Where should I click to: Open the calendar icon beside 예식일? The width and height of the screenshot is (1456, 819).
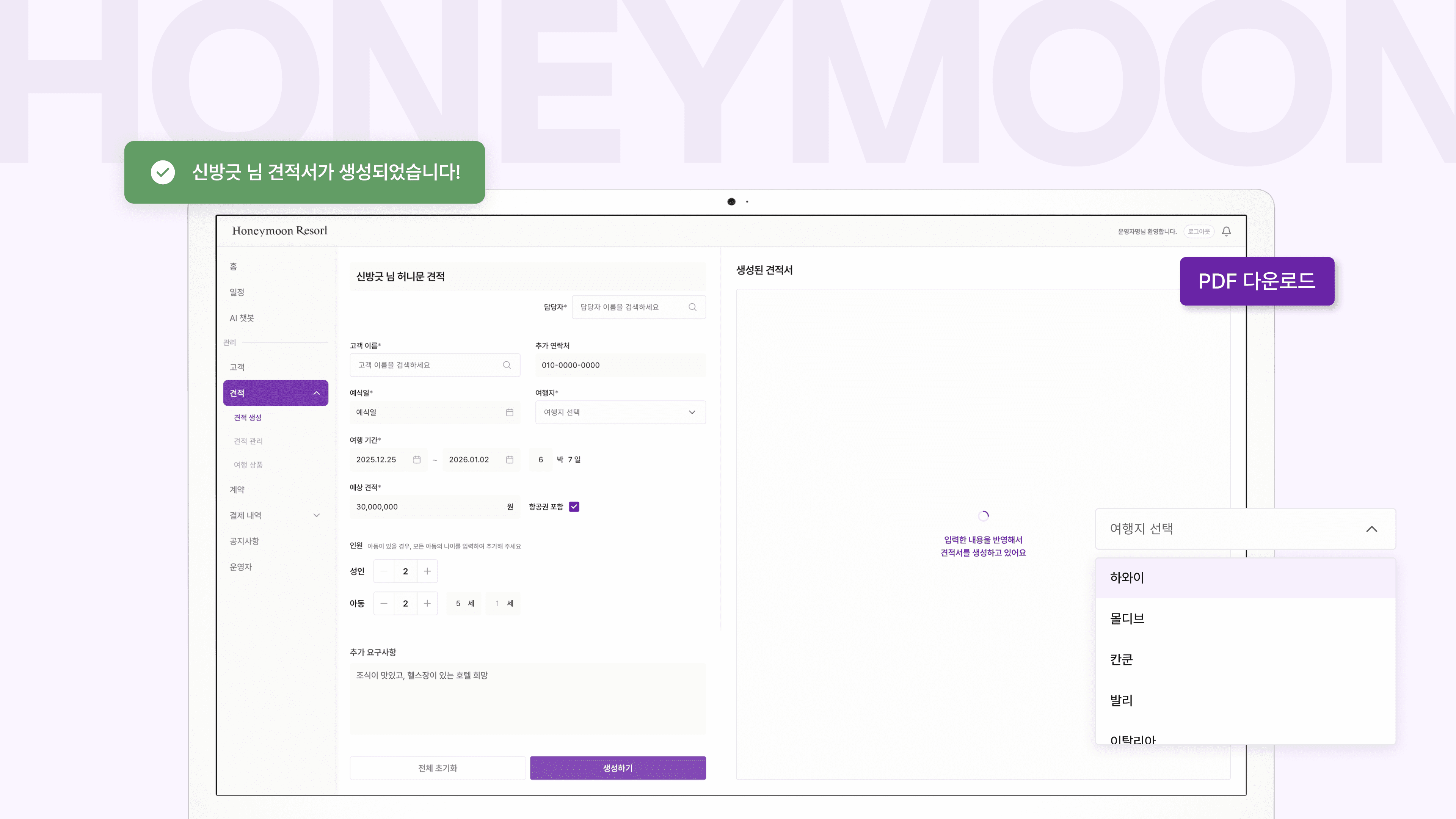(509, 413)
